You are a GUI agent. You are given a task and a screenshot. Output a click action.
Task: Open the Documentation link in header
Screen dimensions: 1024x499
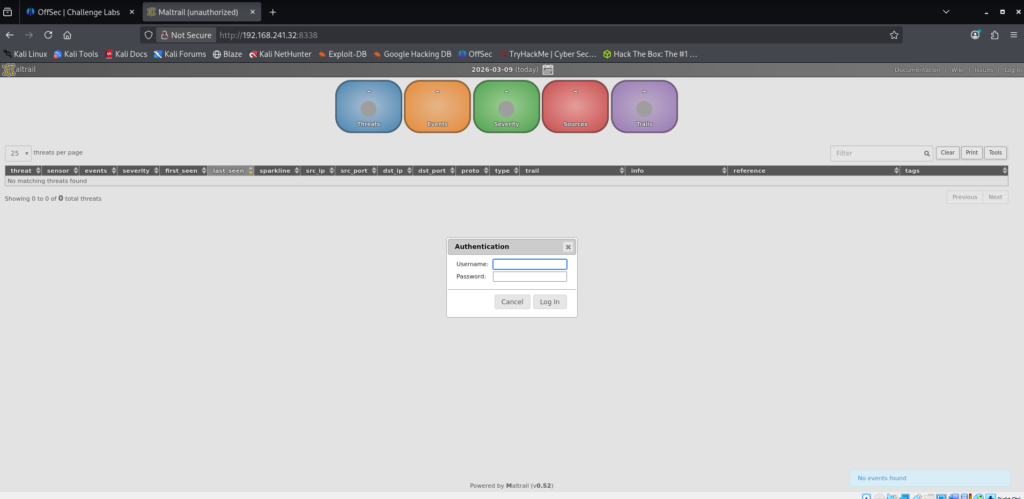tap(917, 70)
